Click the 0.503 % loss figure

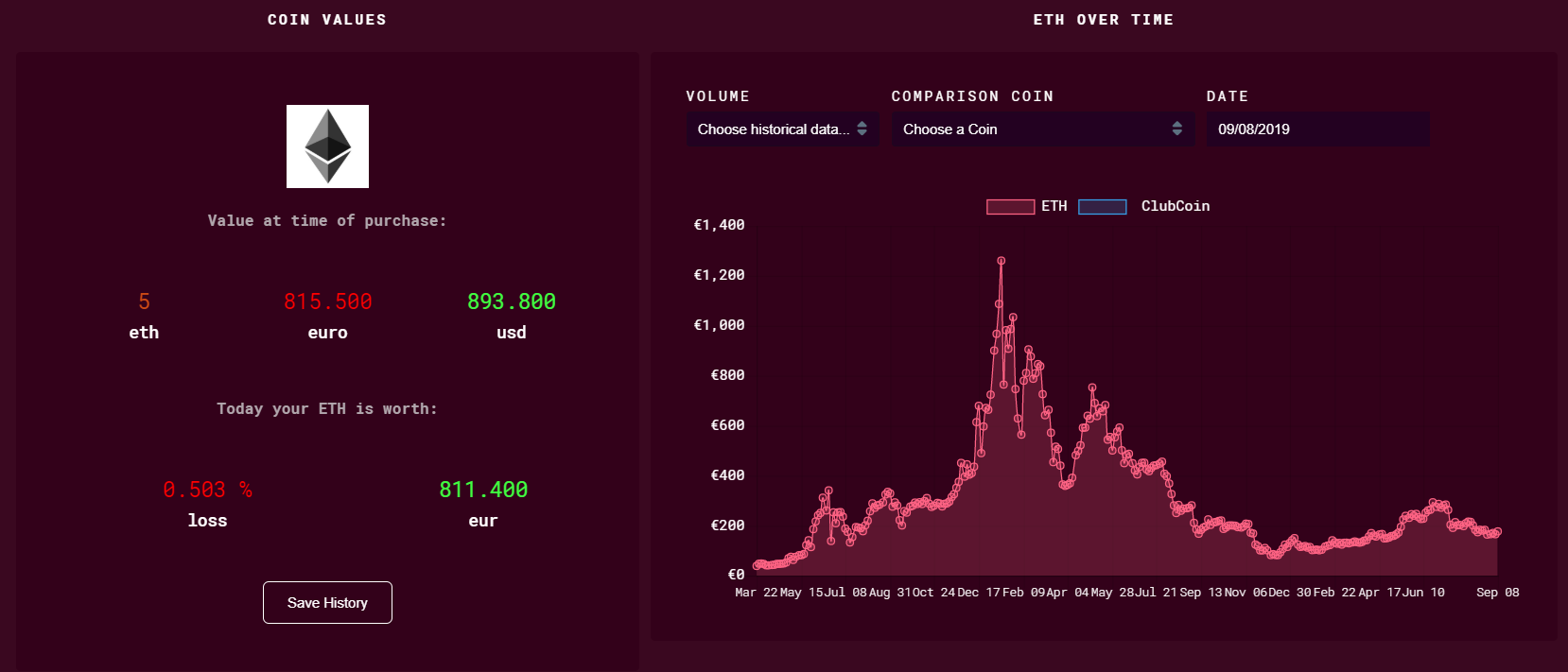click(207, 490)
